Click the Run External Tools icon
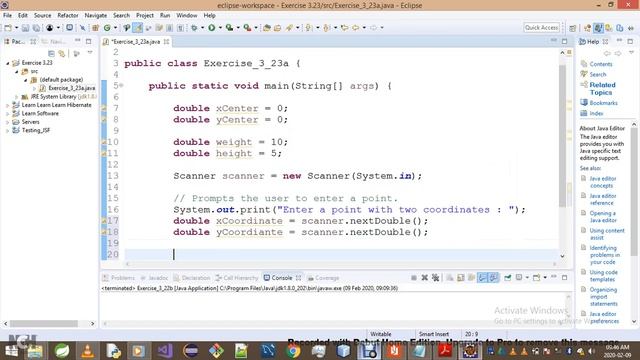Image resolution: width=640 pixels, height=360 pixels. [x=247, y=28]
